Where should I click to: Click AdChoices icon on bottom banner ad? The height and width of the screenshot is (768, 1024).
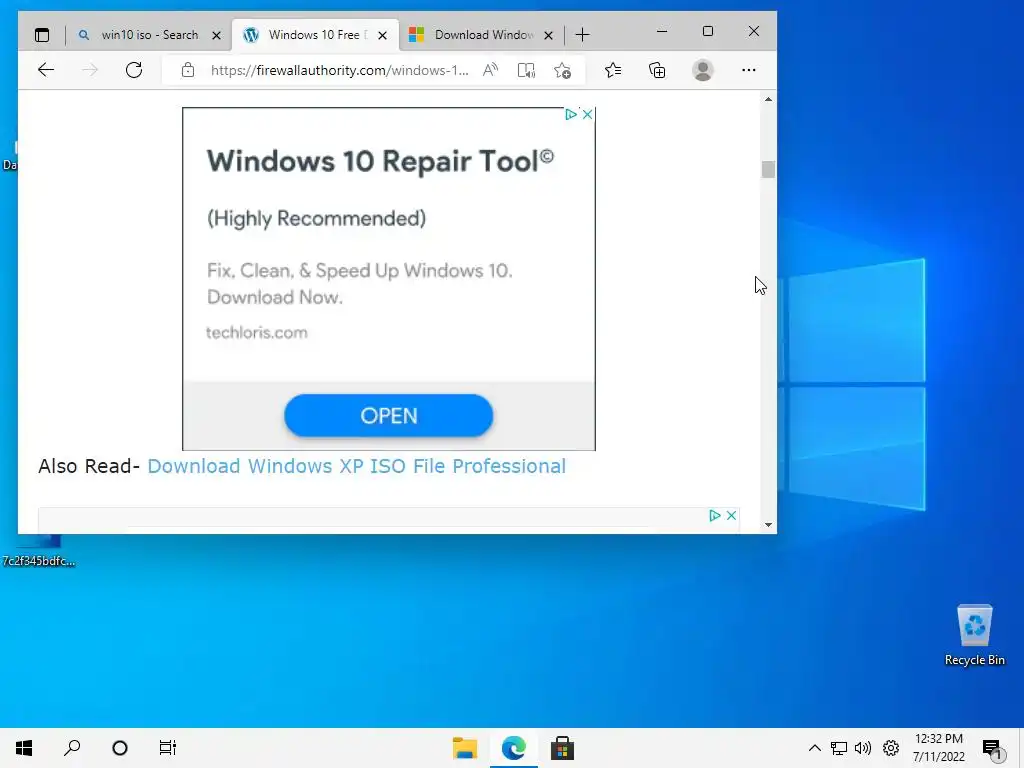714,515
